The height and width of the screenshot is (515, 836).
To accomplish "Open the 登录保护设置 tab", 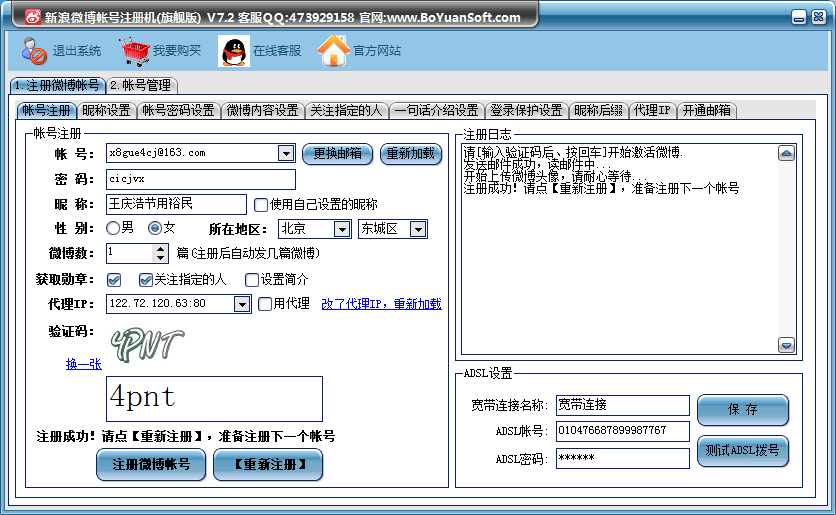I will coord(527,110).
